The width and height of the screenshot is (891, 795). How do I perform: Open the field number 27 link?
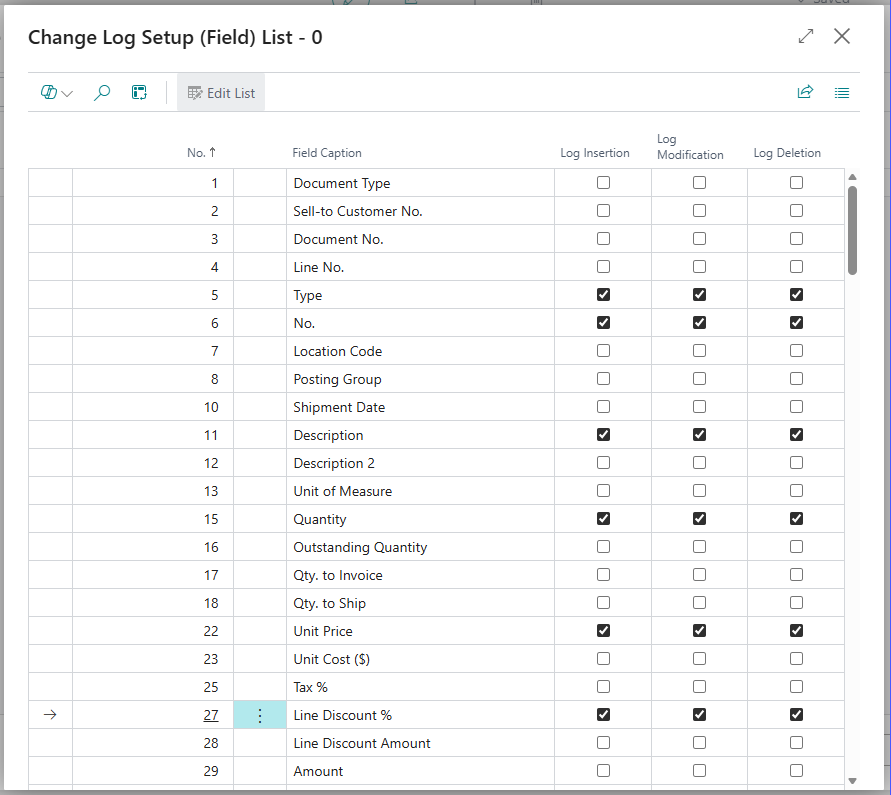[210, 715]
